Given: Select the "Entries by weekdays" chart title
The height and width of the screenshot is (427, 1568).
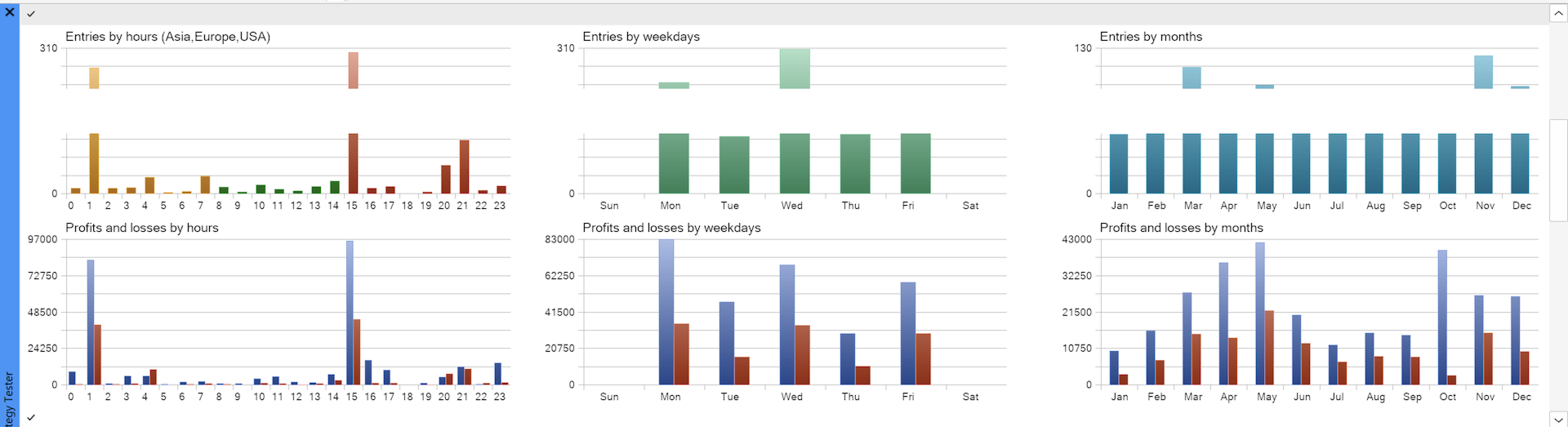Looking at the screenshot, I should [x=641, y=37].
